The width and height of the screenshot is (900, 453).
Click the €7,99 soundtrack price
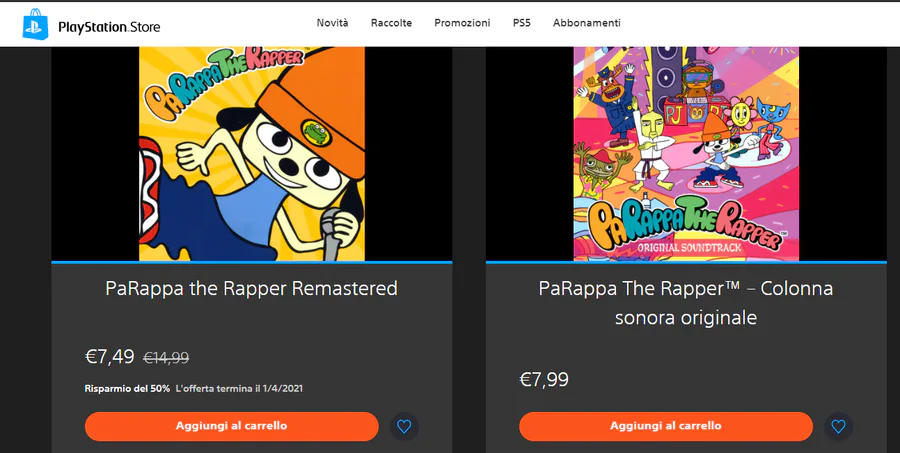pos(544,380)
